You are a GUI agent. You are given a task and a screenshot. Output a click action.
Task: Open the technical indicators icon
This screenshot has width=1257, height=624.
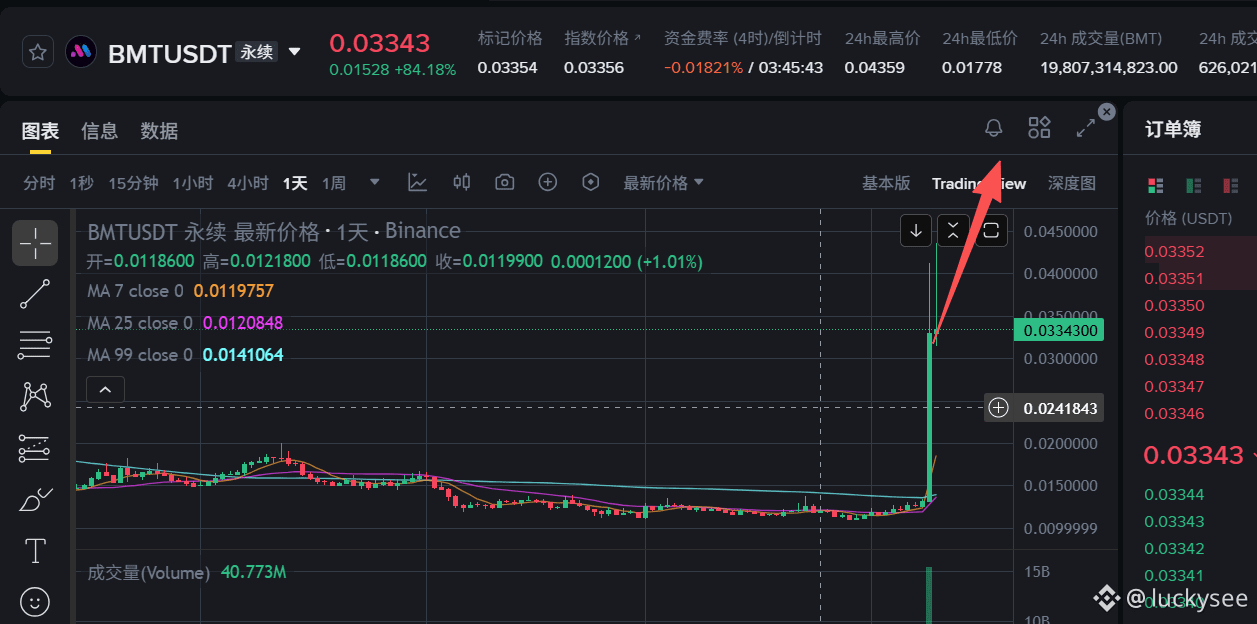pyautogui.click(x=417, y=182)
